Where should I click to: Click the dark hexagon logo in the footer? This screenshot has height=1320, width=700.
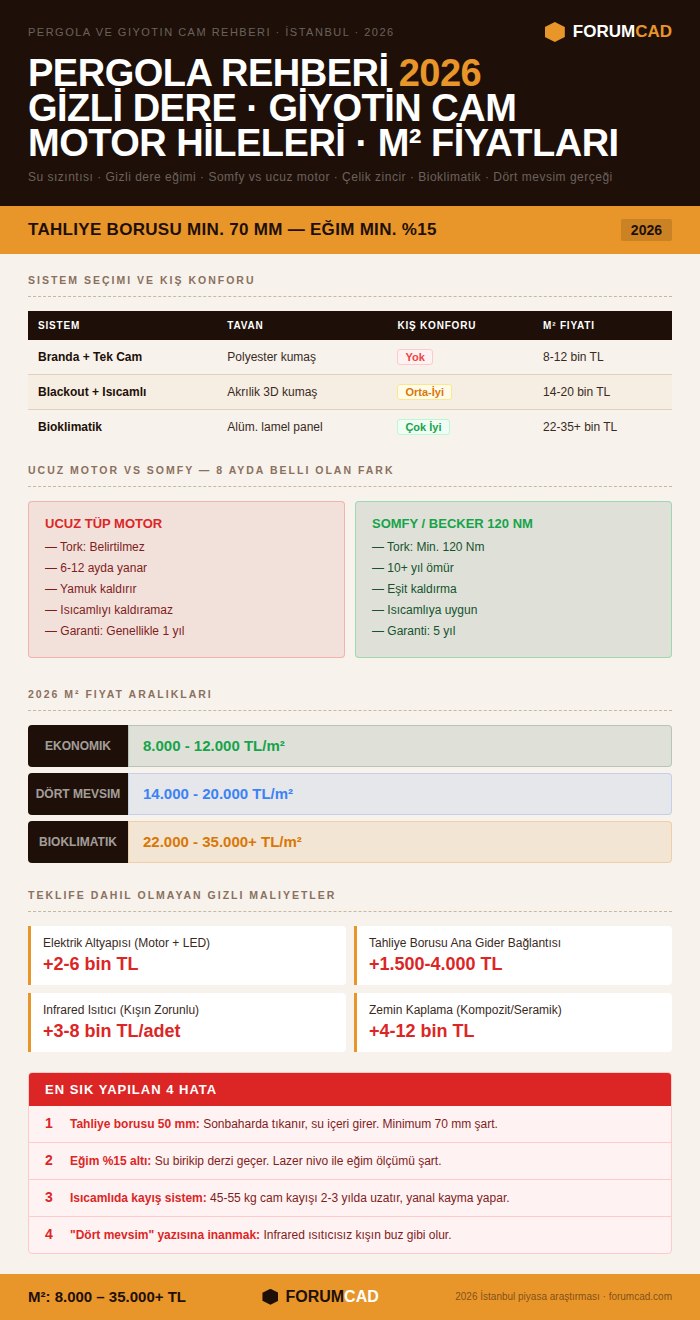tap(270, 1297)
